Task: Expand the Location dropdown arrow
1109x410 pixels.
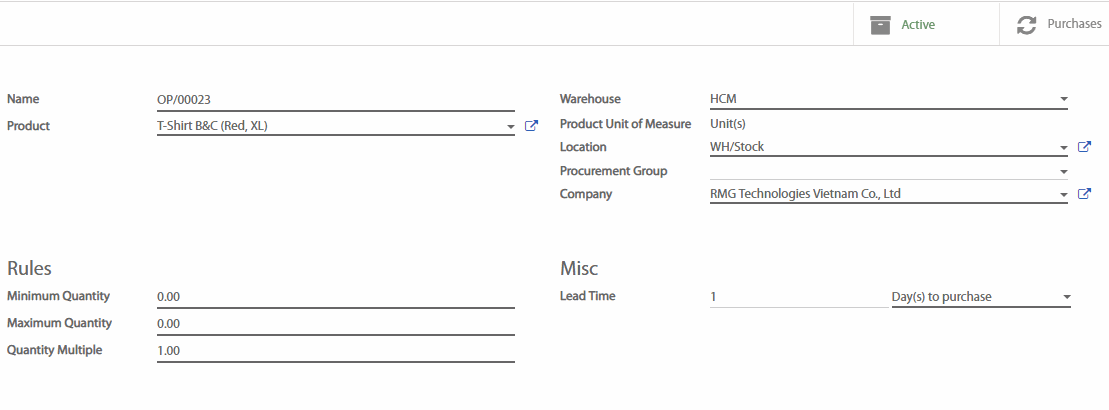Action: click(1063, 148)
